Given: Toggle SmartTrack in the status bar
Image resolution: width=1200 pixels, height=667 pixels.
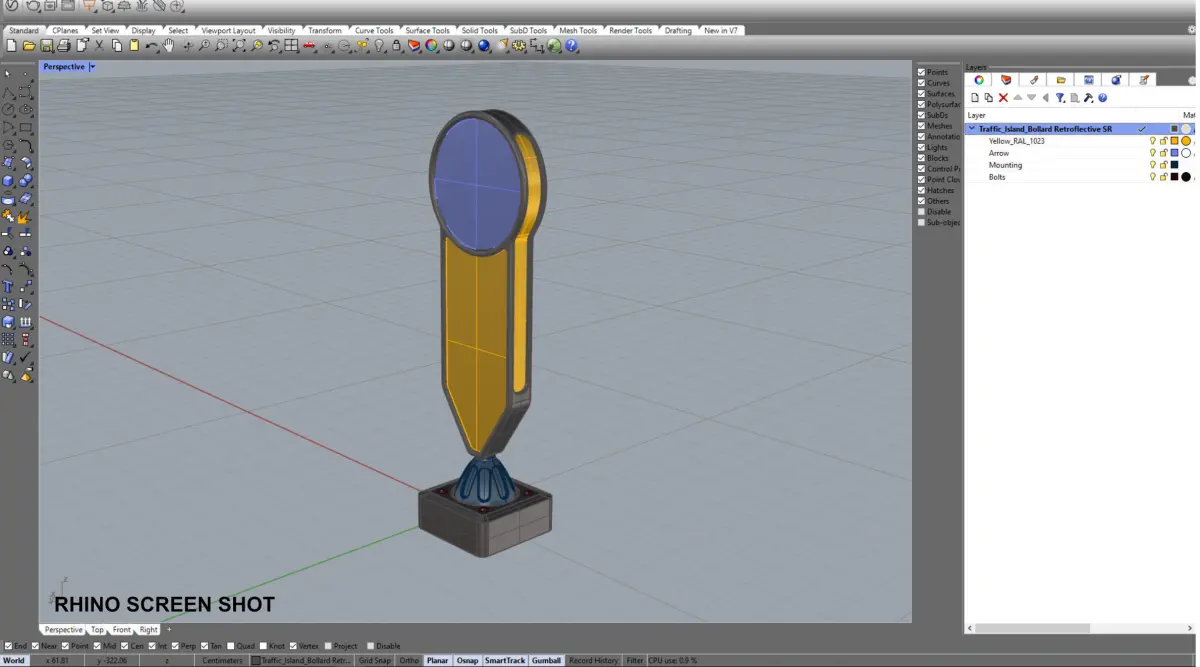Looking at the screenshot, I should point(505,660).
